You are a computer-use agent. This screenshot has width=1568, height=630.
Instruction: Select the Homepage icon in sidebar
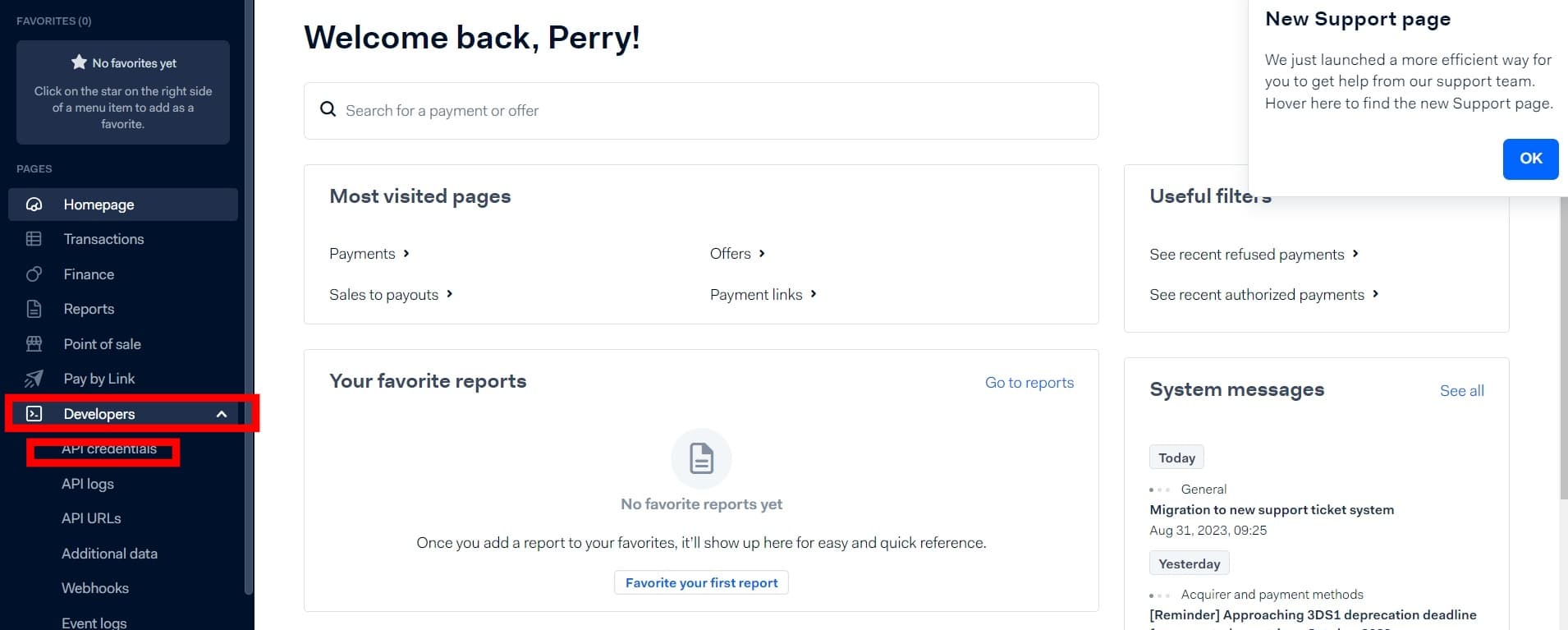[x=34, y=204]
